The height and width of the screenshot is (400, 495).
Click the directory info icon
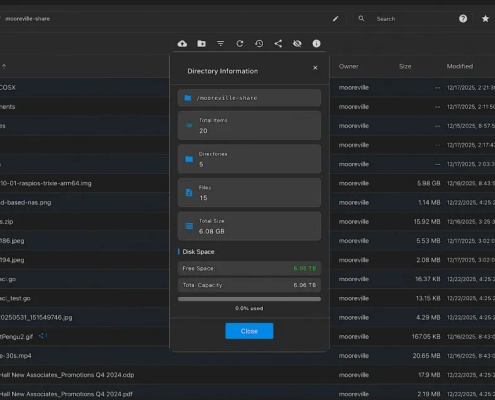[x=316, y=44]
